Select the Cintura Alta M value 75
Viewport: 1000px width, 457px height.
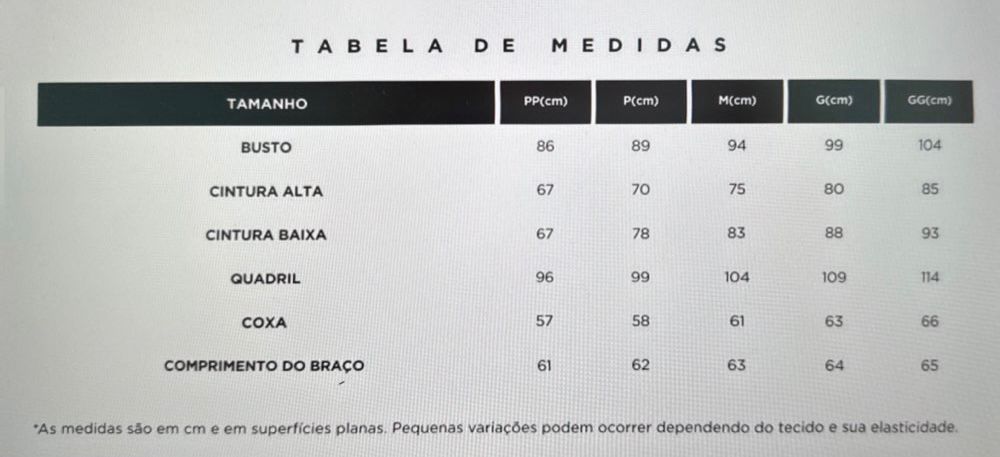(x=737, y=190)
